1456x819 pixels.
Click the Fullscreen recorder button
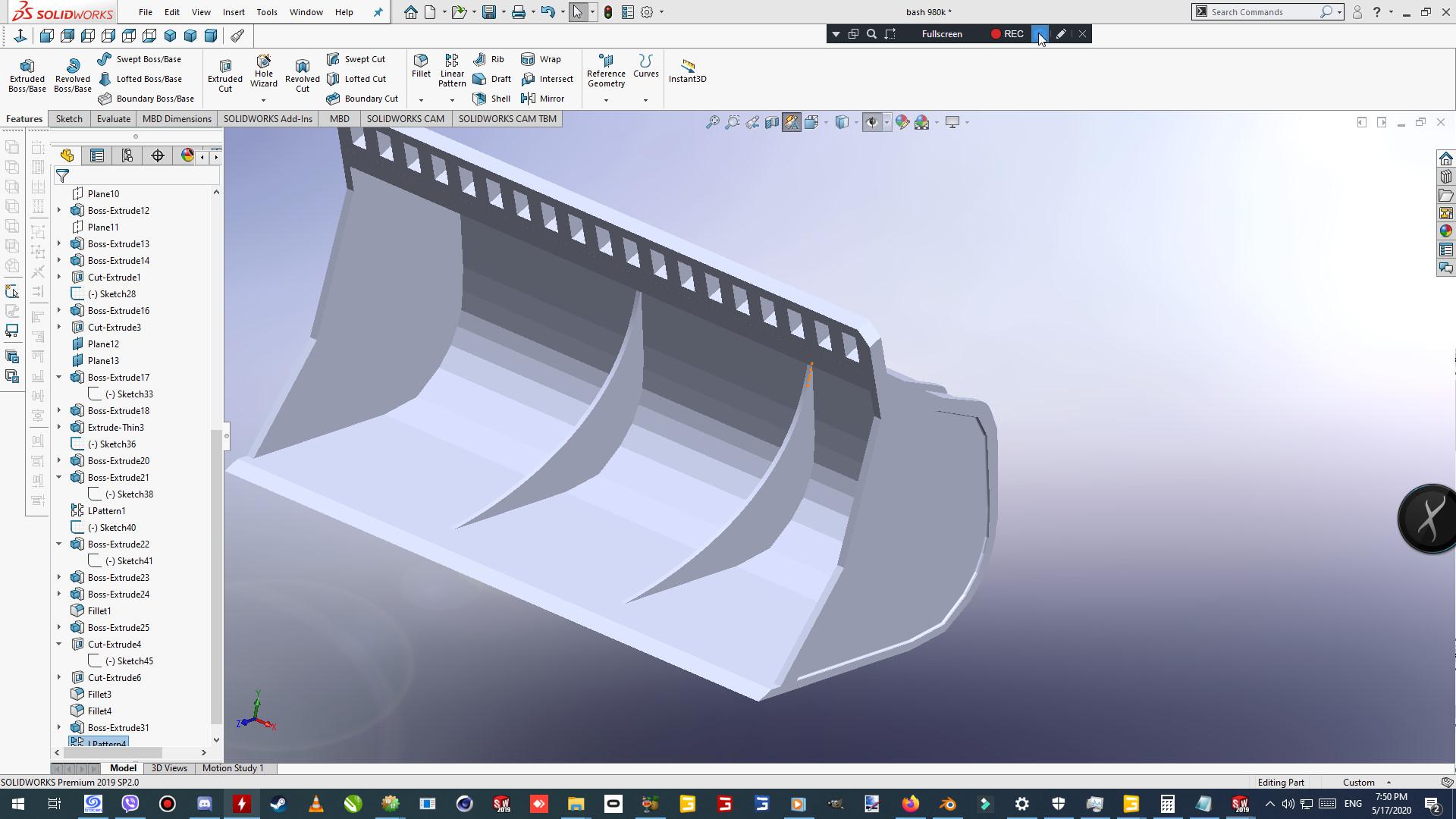pos(941,34)
